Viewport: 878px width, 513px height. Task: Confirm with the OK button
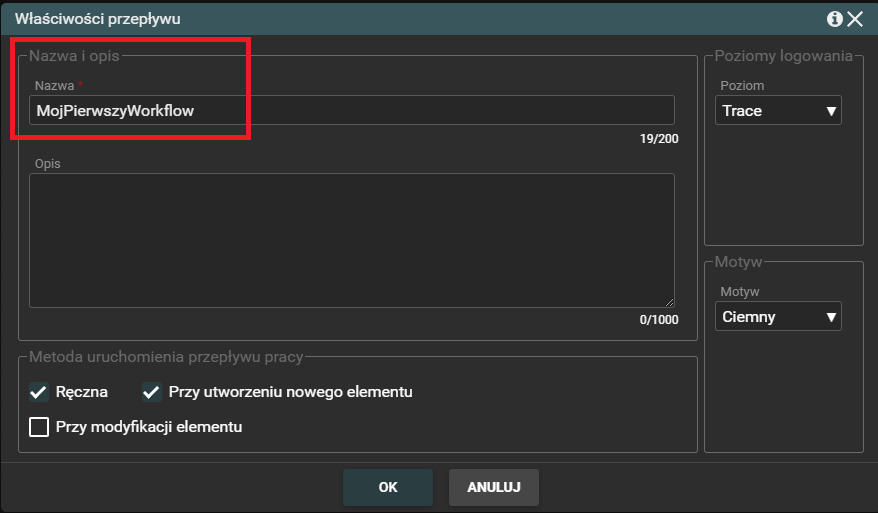[388, 487]
